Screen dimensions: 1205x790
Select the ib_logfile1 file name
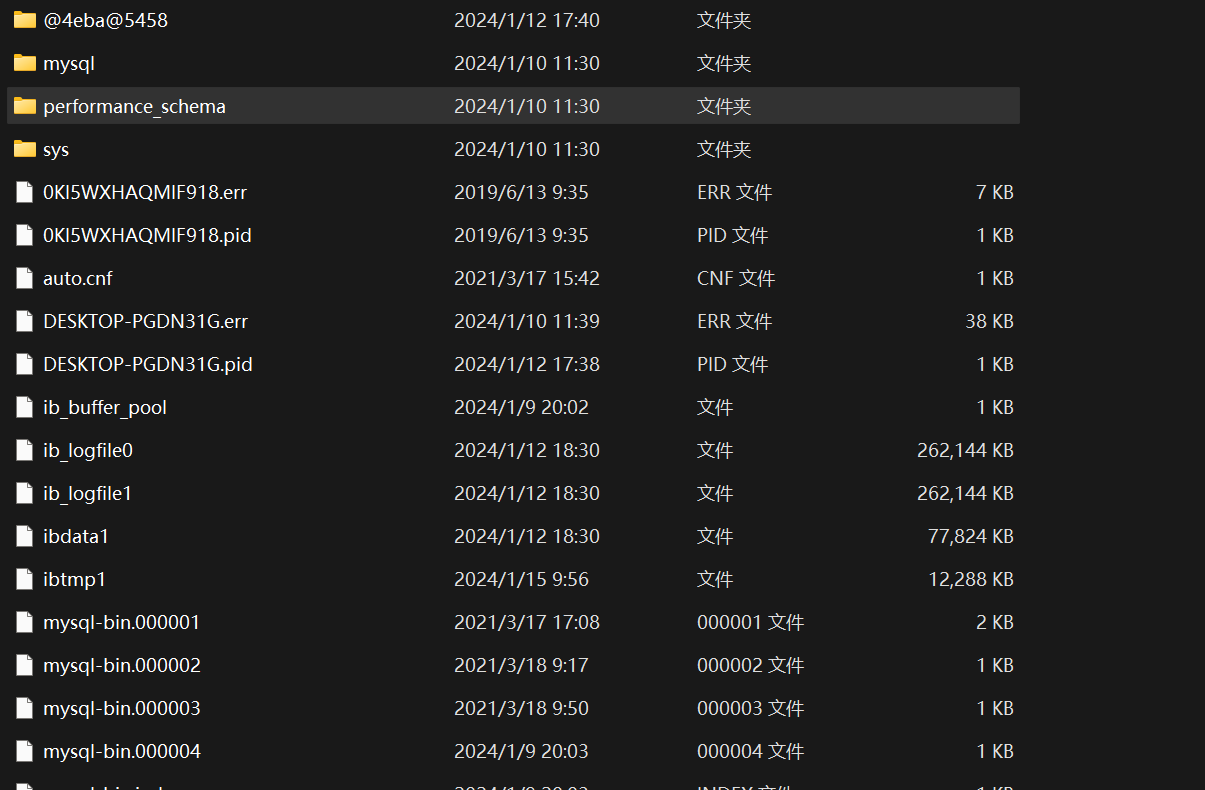point(88,494)
